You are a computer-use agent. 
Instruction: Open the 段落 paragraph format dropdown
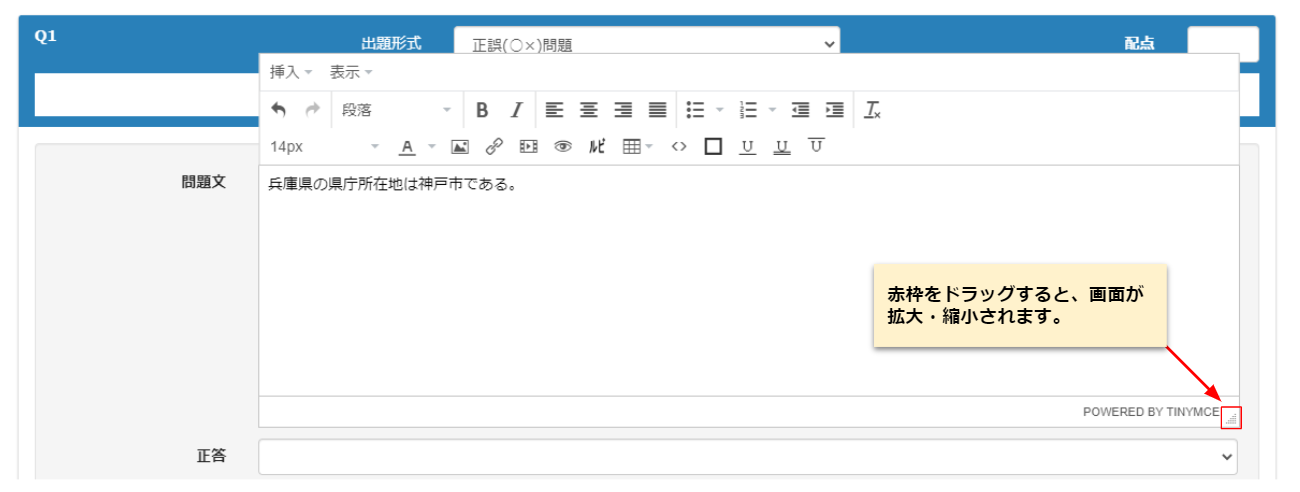pos(396,110)
